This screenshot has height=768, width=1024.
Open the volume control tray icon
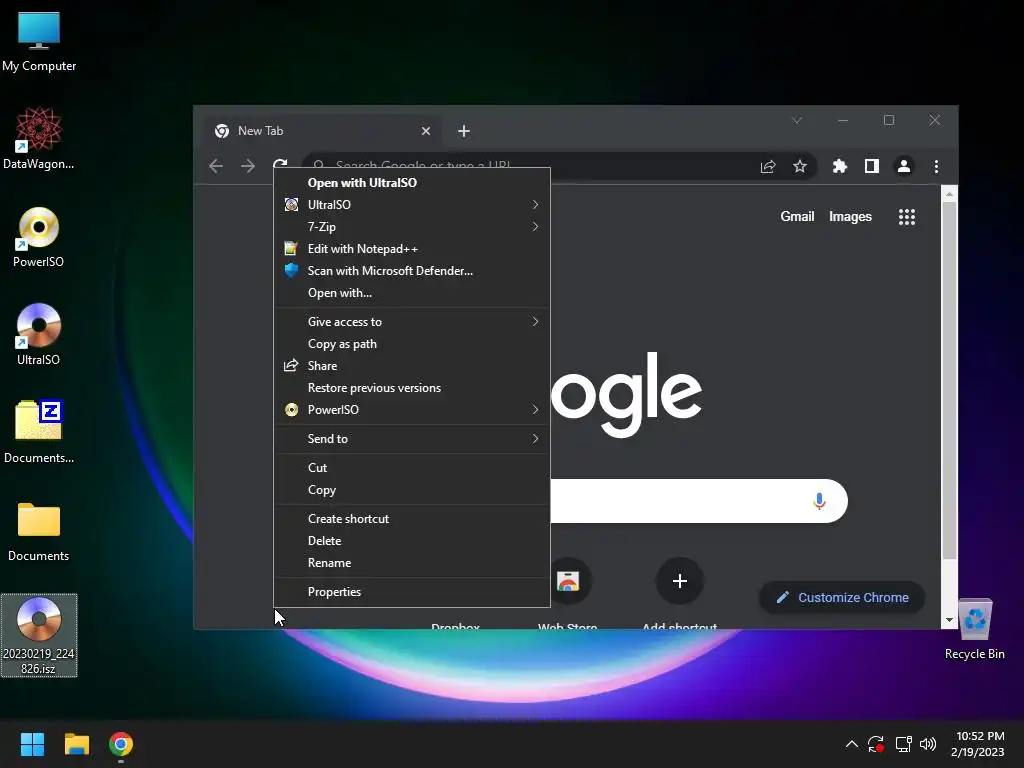(x=928, y=744)
